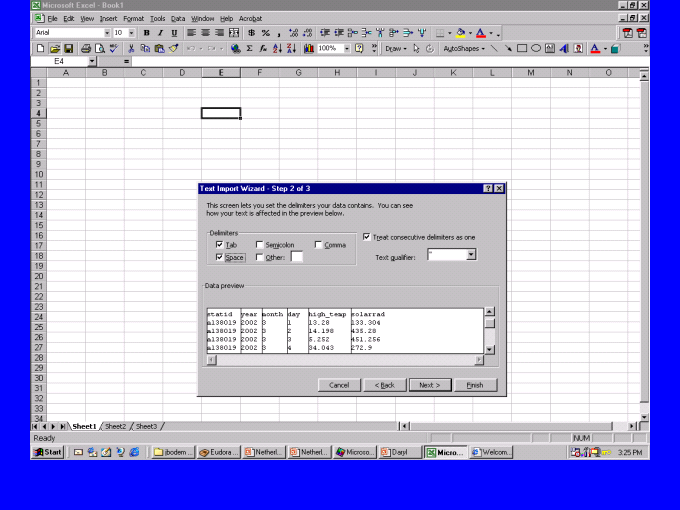Open the Fill Color dropdown arrow
This screenshot has height=510, width=680.
tap(471, 33)
